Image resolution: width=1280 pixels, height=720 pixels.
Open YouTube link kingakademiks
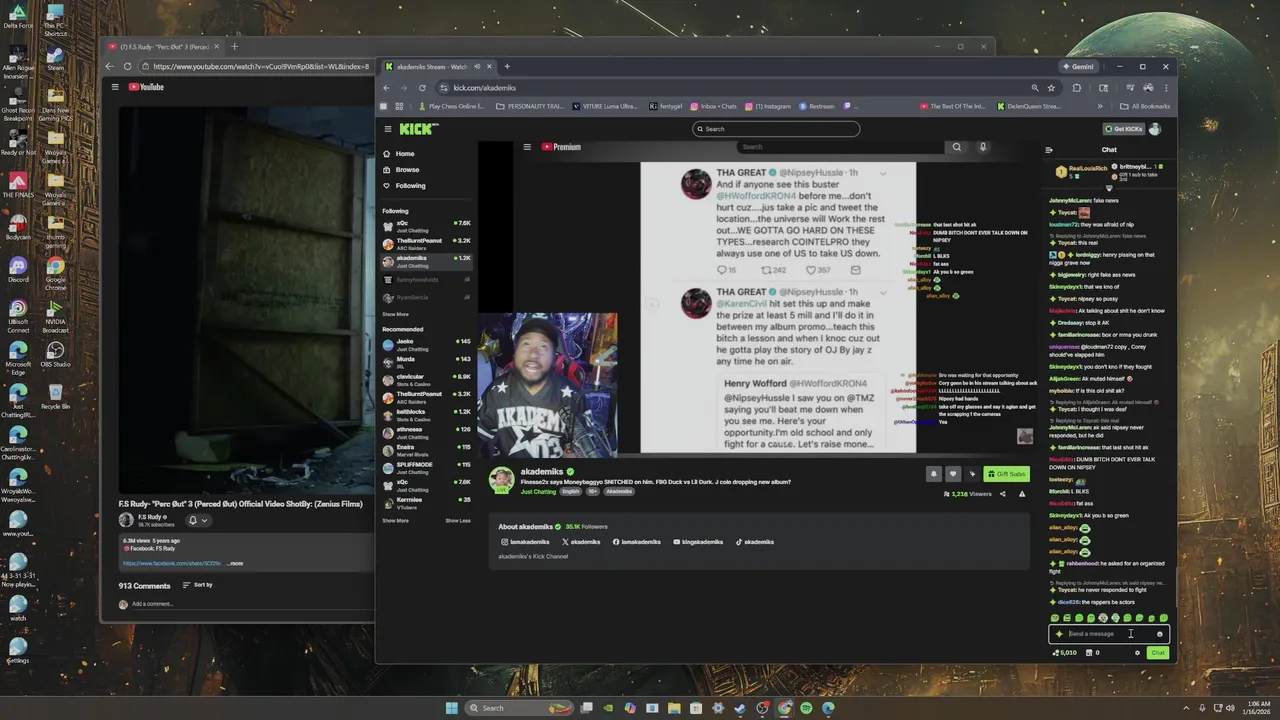tap(697, 542)
